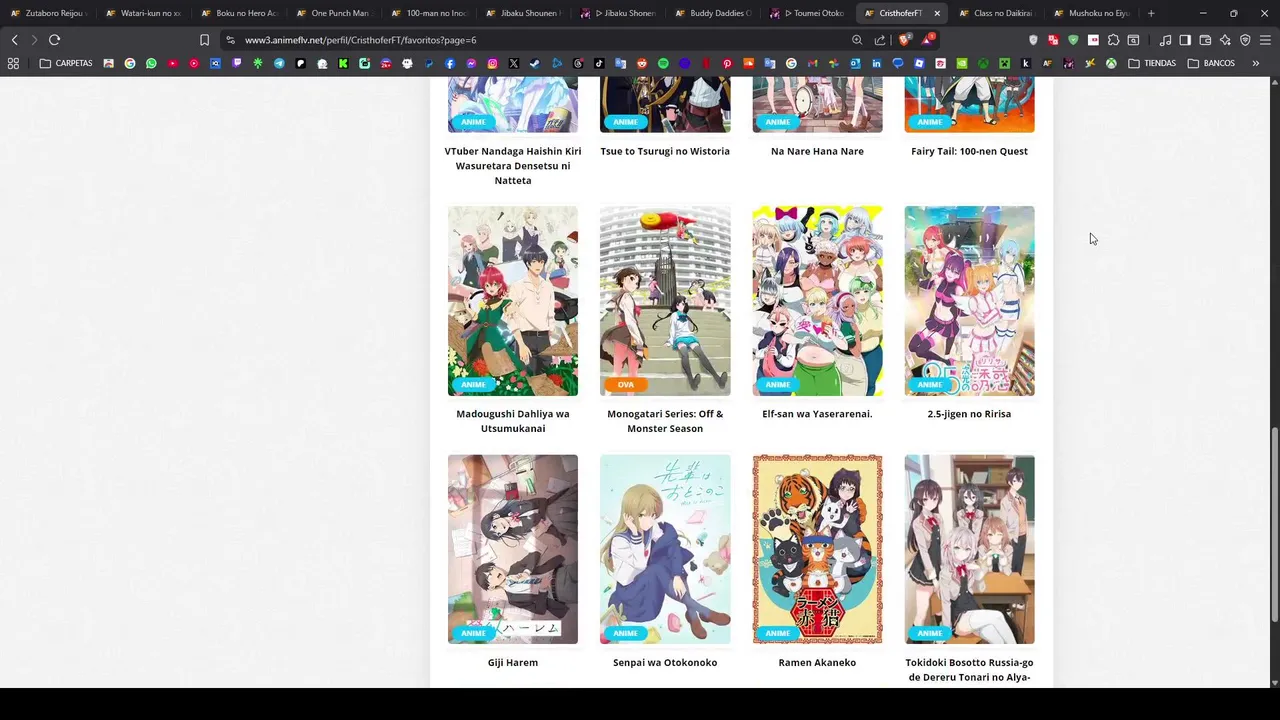The width and height of the screenshot is (1280, 720).
Task: Open Na Nare Hana Nare title link
Action: pyautogui.click(x=817, y=151)
